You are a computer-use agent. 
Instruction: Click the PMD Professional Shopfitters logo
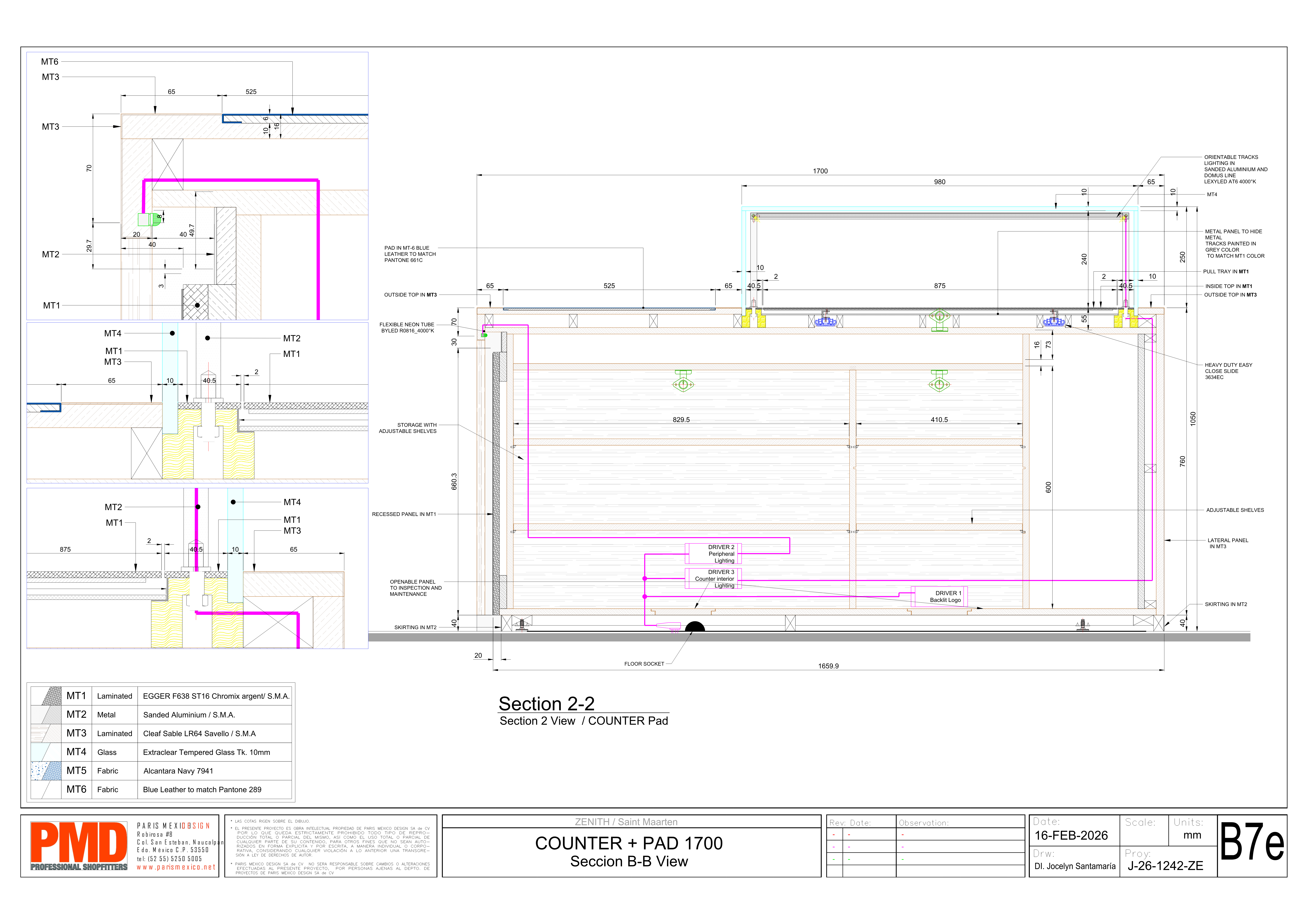tap(79, 846)
